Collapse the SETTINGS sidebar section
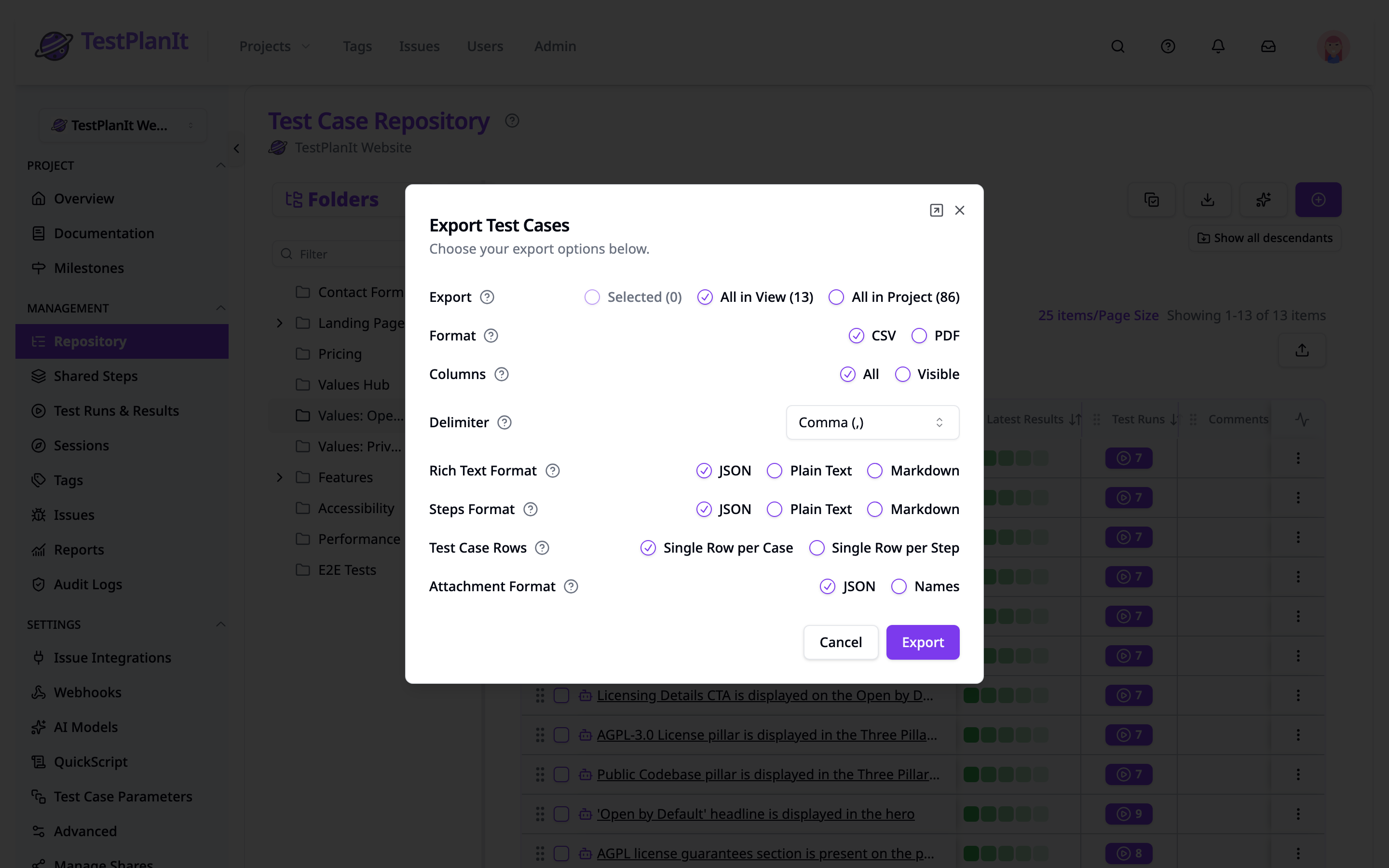This screenshot has height=868, width=1389. point(220,624)
